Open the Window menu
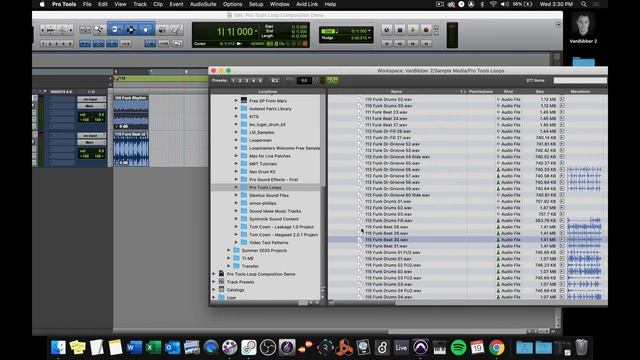This screenshot has width=640, height=360. 280,4
